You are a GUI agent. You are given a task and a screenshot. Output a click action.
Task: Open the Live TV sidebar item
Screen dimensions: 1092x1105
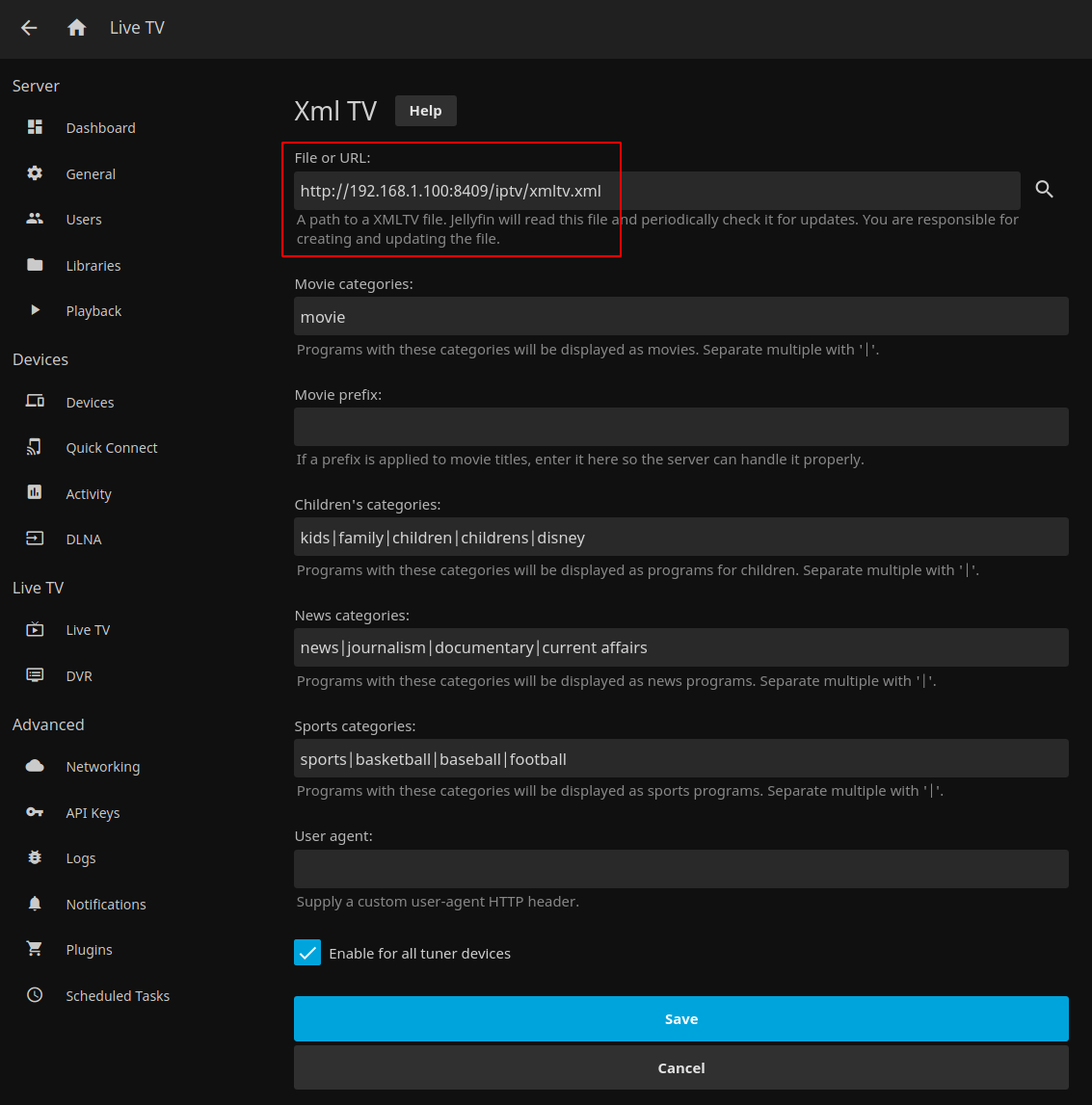(x=88, y=630)
